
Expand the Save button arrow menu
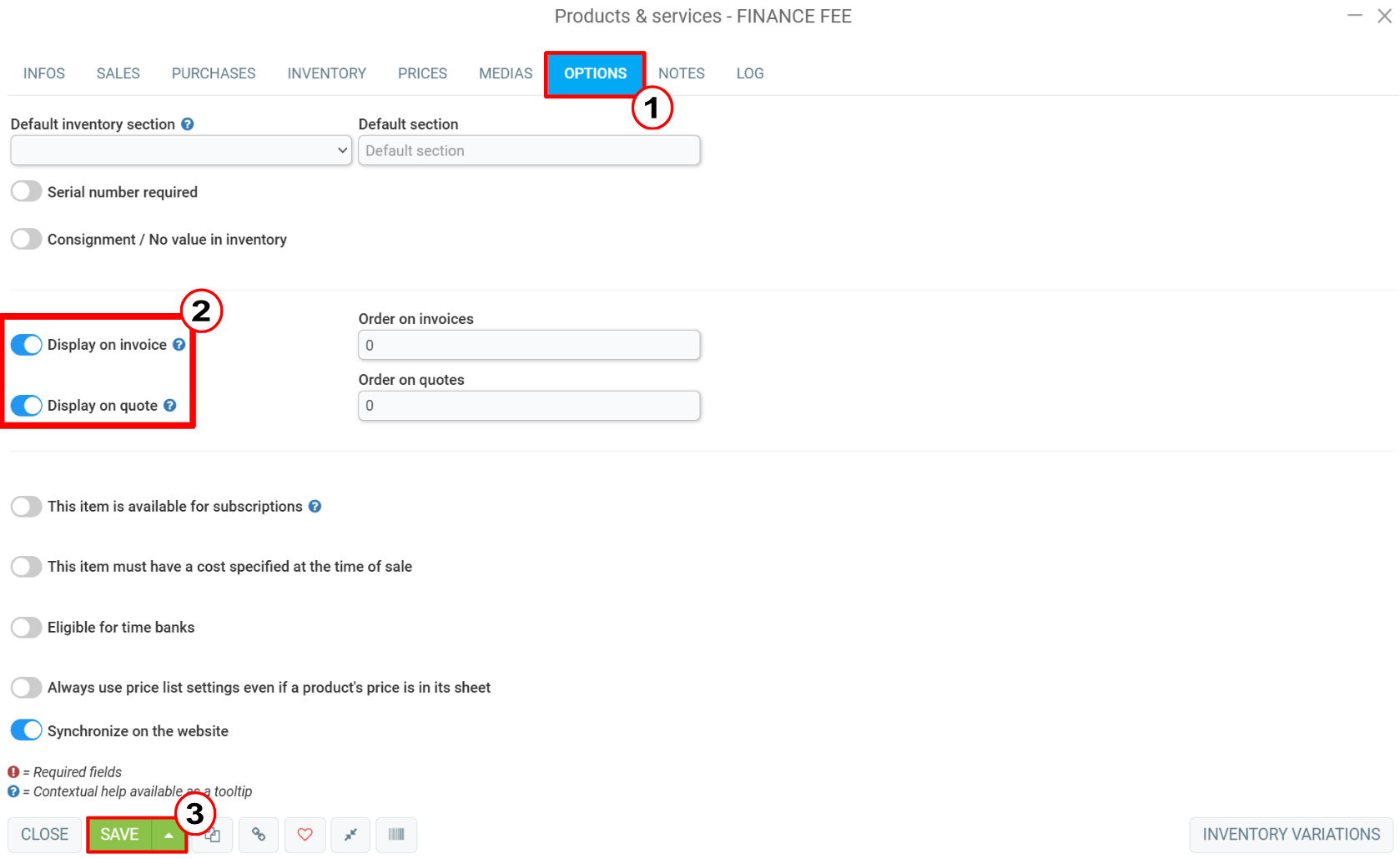click(169, 834)
